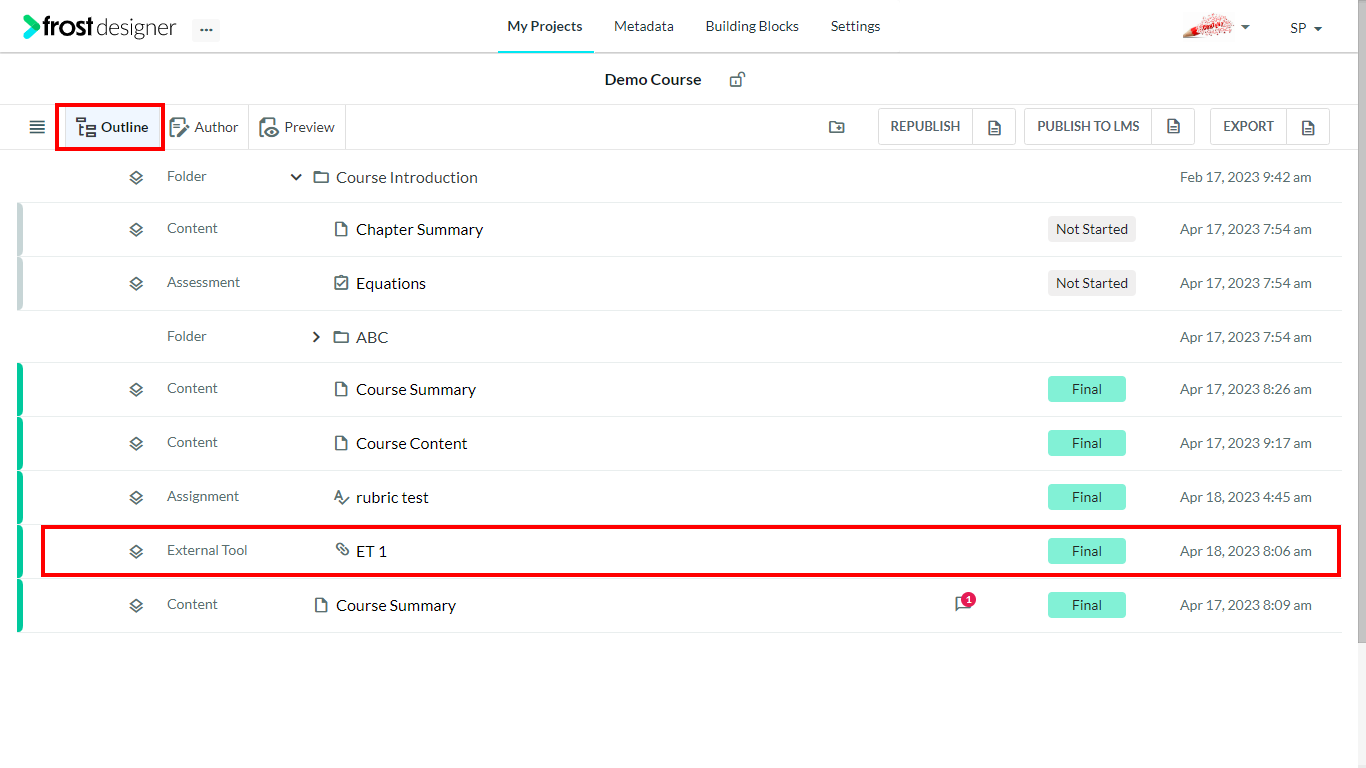The width and height of the screenshot is (1366, 768).
Task: Click the layers icon on ET 1 row
Action: (x=136, y=551)
